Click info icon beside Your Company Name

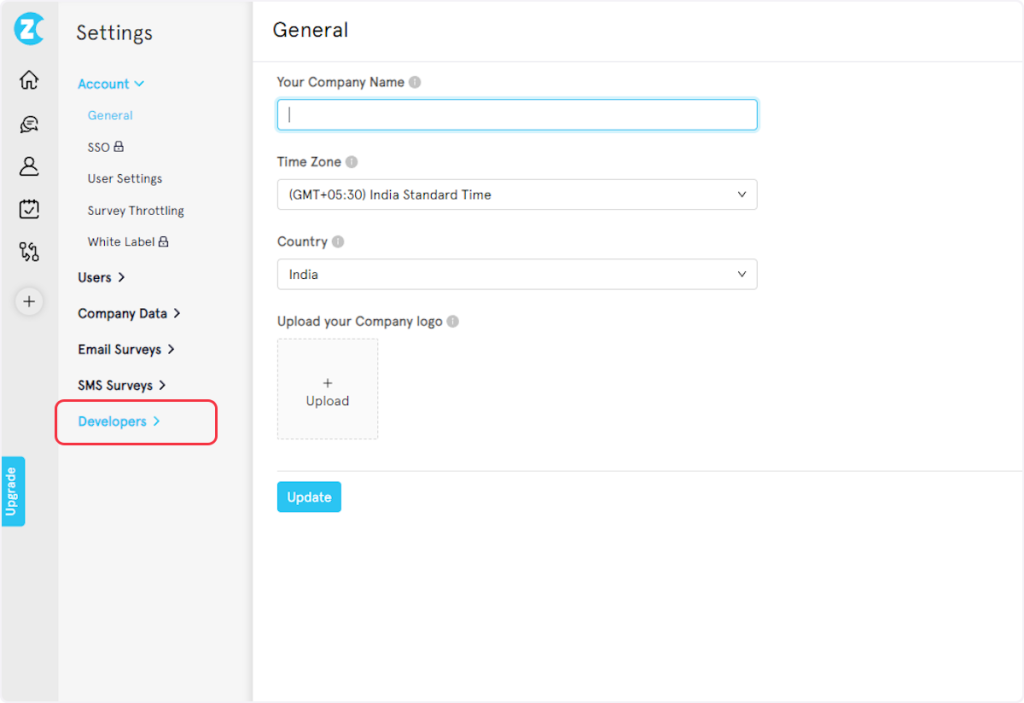click(x=415, y=83)
